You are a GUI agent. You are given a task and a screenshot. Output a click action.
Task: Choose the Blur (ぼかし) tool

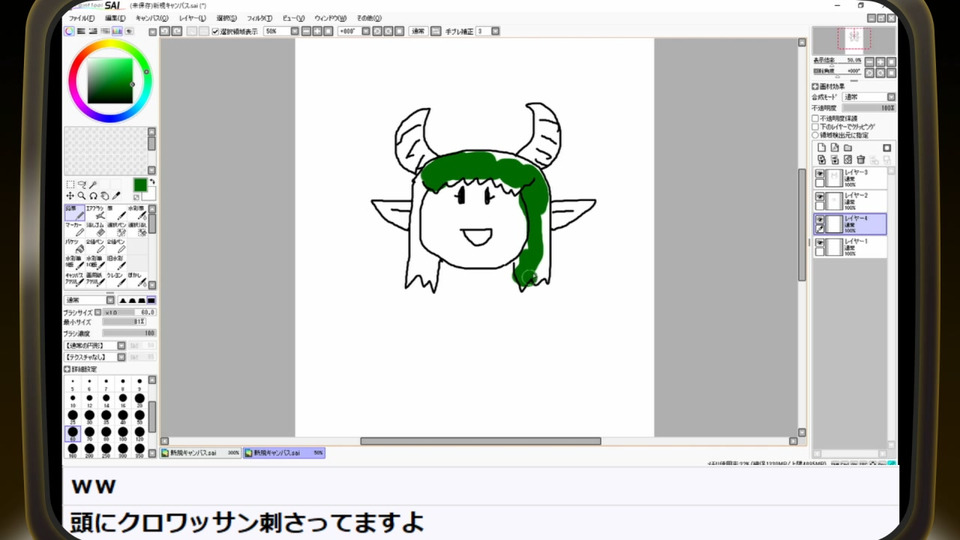(137, 279)
